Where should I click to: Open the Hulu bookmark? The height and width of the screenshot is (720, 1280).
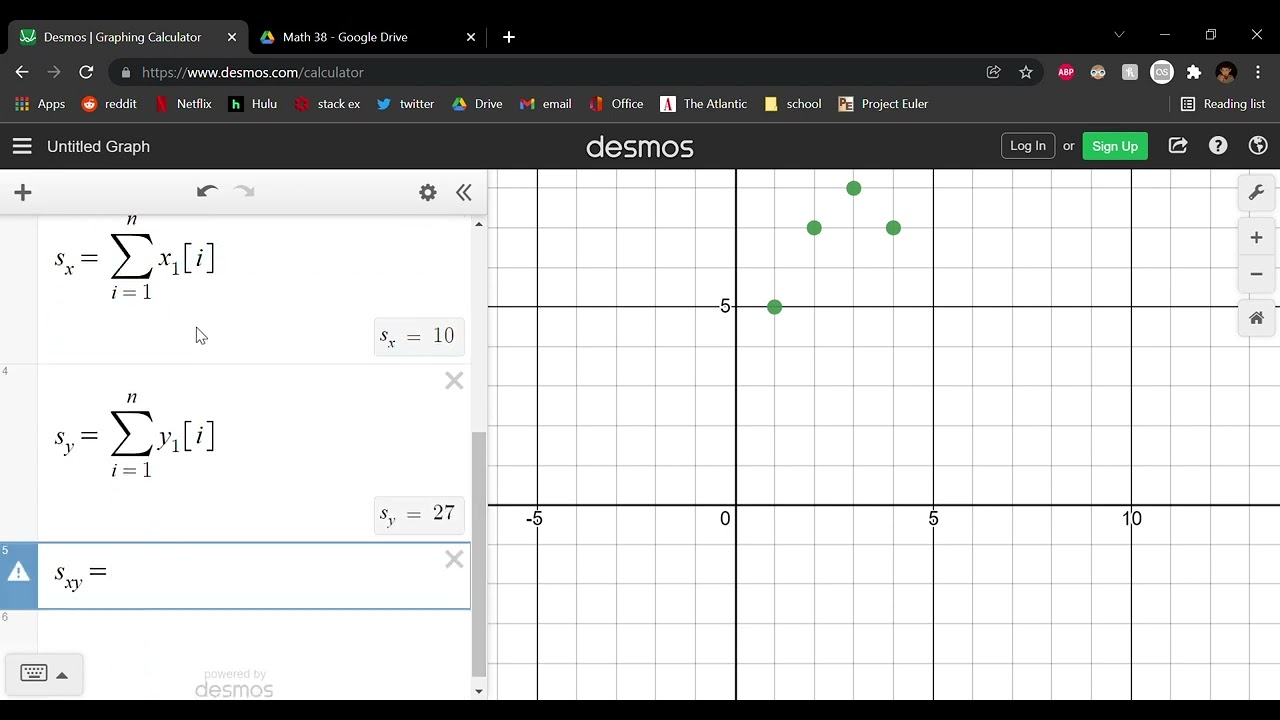(x=253, y=104)
